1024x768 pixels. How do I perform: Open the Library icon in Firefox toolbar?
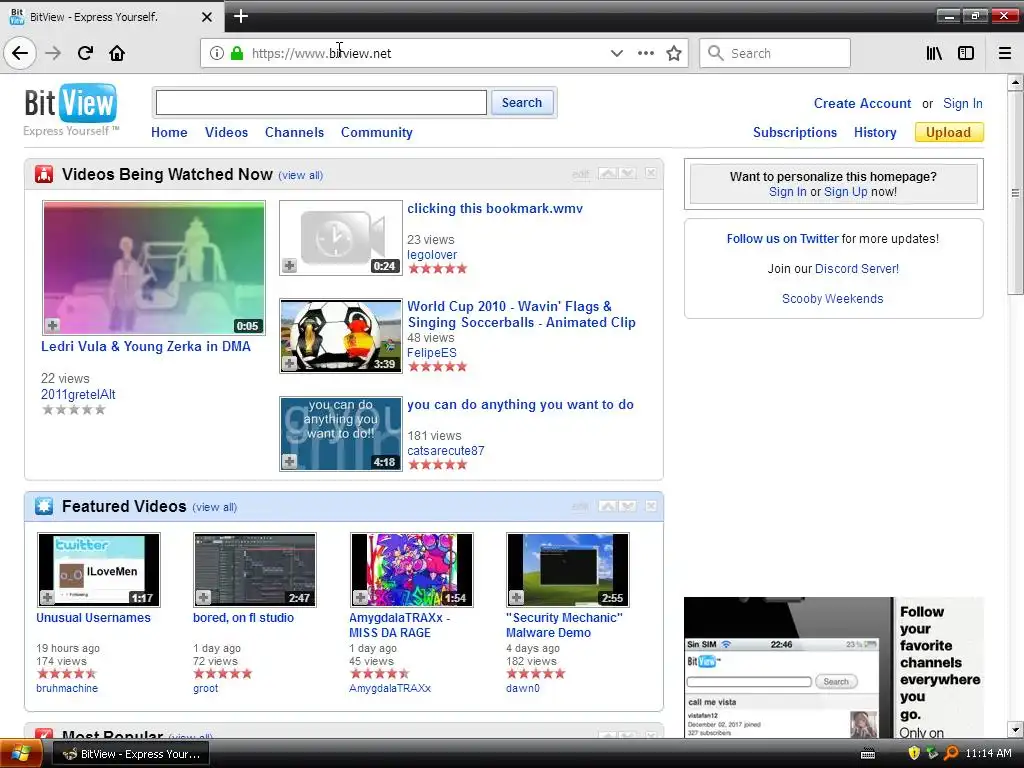pyautogui.click(x=934, y=53)
